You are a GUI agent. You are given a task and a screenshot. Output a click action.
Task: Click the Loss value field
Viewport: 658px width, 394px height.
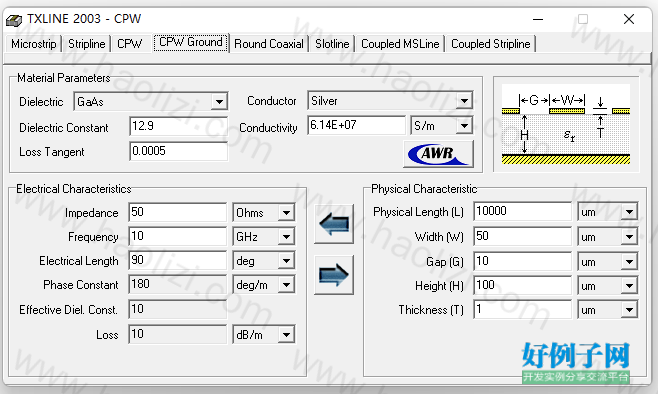(x=178, y=334)
